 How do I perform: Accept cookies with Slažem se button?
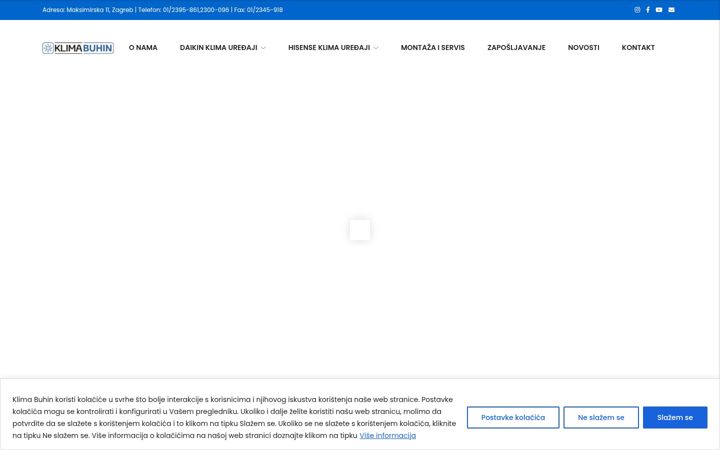point(675,417)
